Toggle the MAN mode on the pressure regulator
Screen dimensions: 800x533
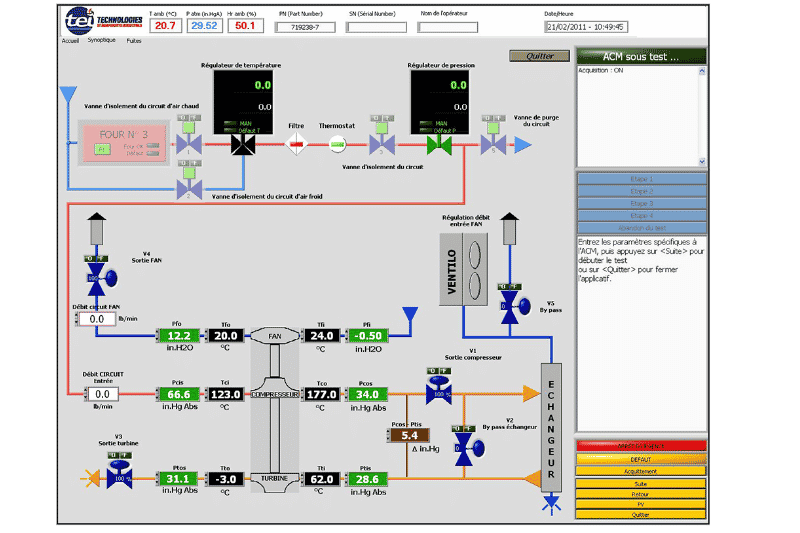coord(426,124)
